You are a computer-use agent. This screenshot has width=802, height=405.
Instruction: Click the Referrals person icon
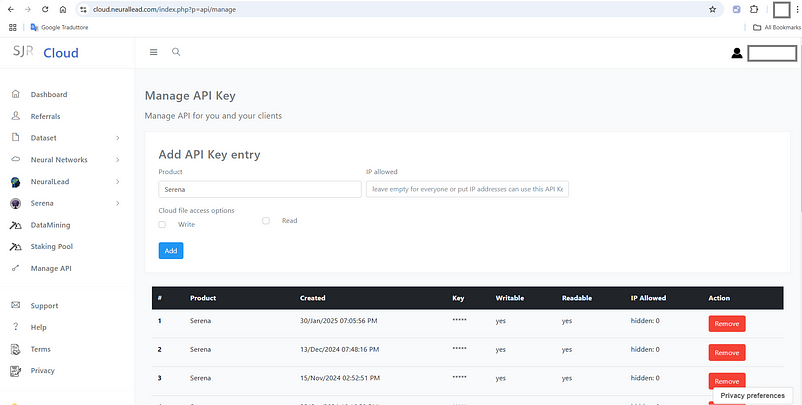click(x=15, y=116)
